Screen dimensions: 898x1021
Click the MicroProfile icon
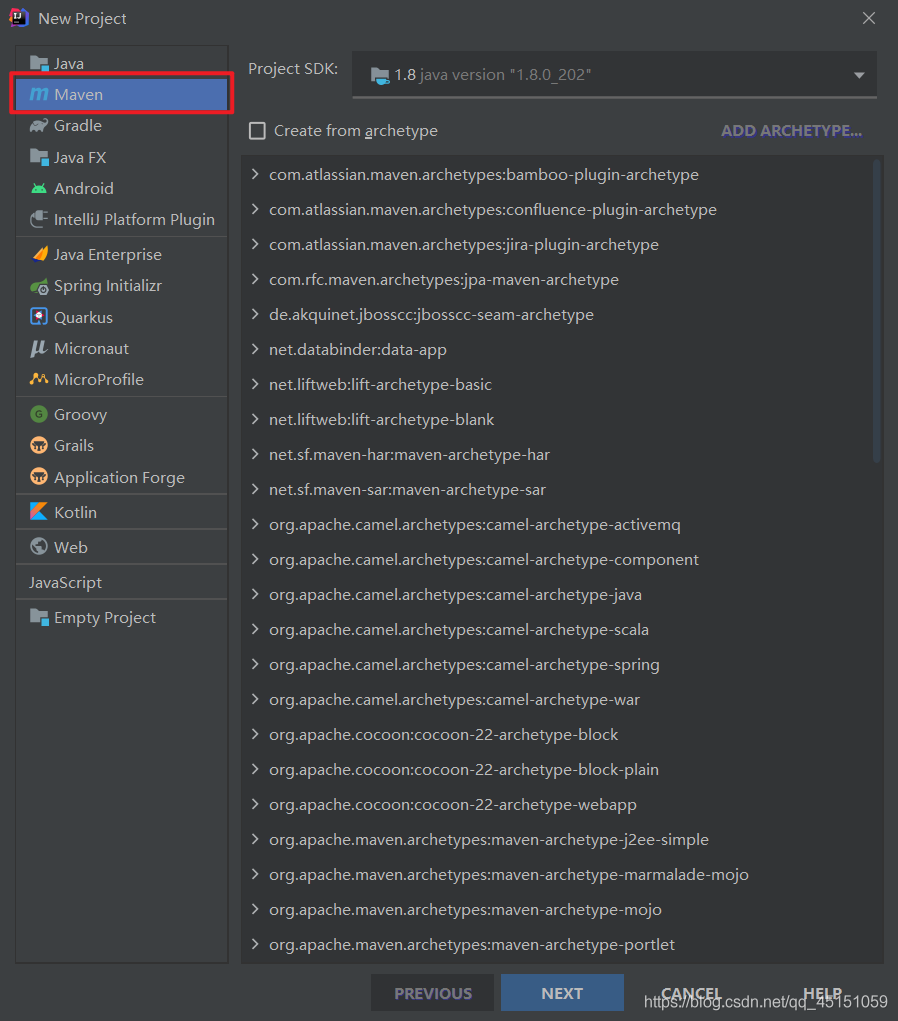39,379
